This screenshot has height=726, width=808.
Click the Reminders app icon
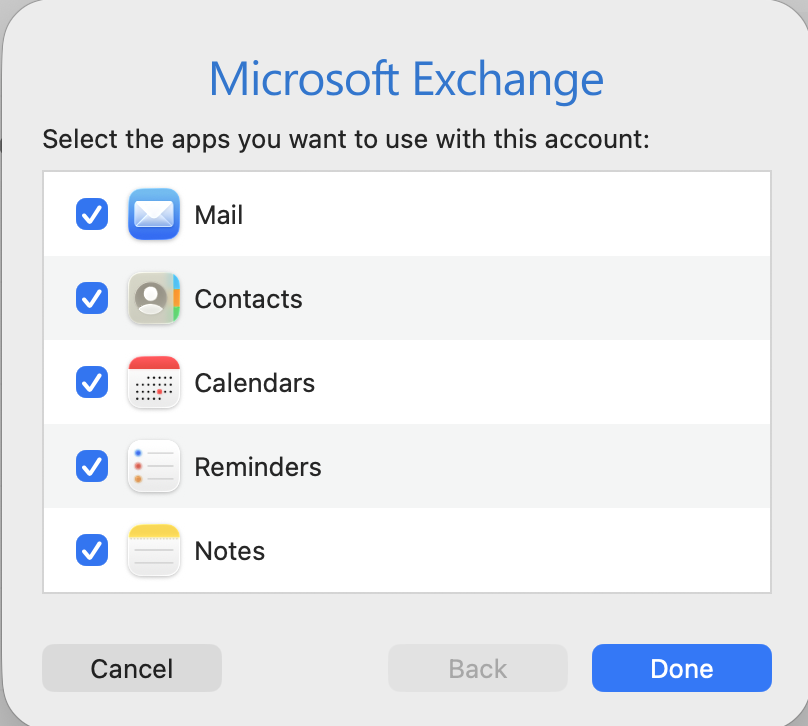[154, 467]
